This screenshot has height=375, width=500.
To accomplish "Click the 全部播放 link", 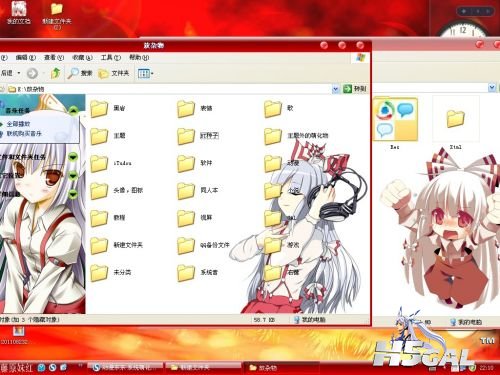I will [x=18, y=124].
